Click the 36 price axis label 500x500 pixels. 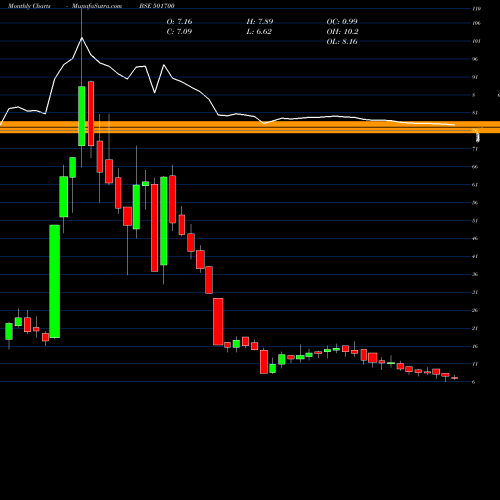tap(475, 275)
